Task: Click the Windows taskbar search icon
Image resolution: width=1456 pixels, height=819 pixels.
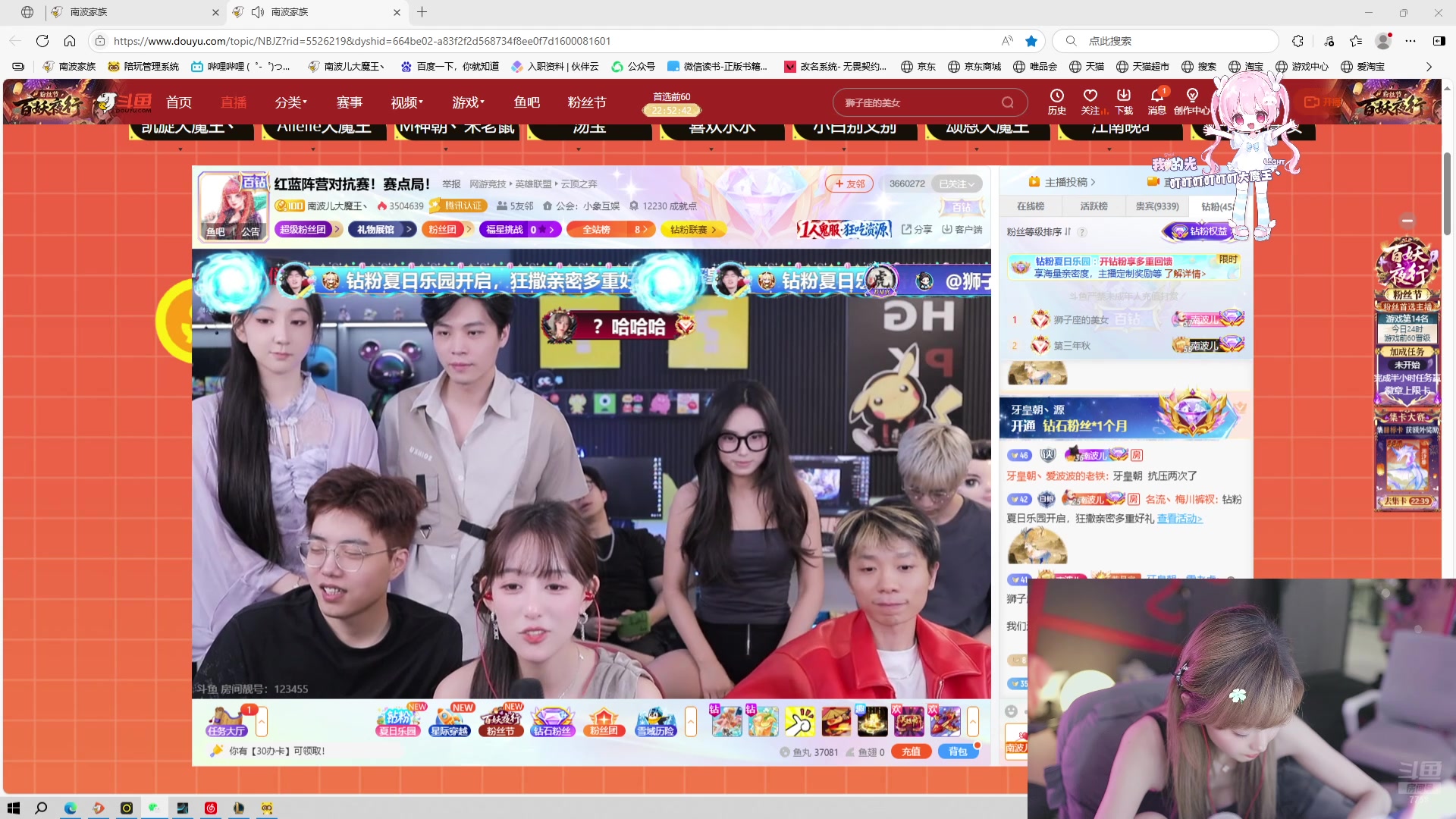Action: pos(41,808)
